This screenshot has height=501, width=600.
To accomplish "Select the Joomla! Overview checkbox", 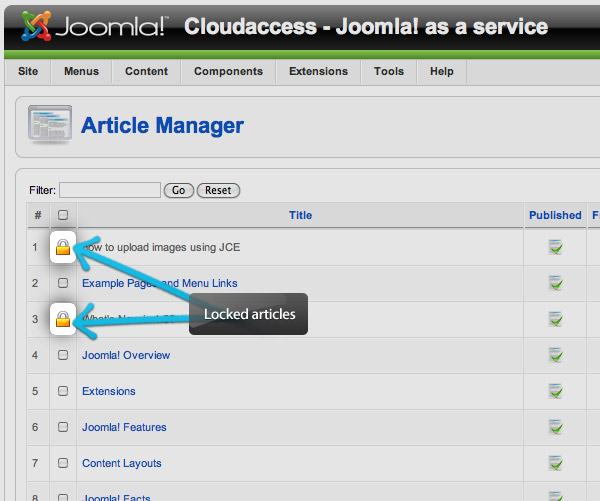I will coord(63,355).
